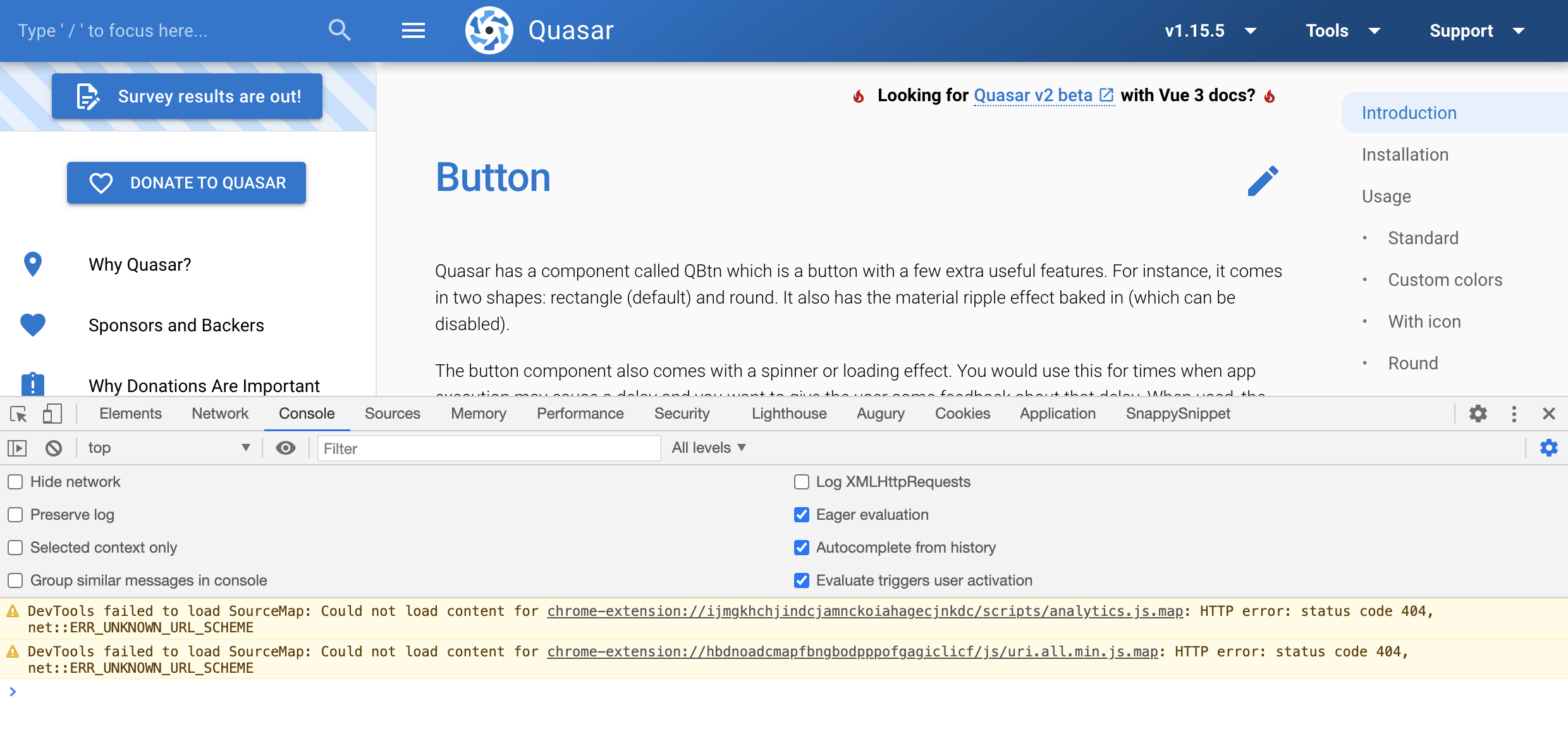
Task: Create live expression eye icon
Action: (286, 448)
